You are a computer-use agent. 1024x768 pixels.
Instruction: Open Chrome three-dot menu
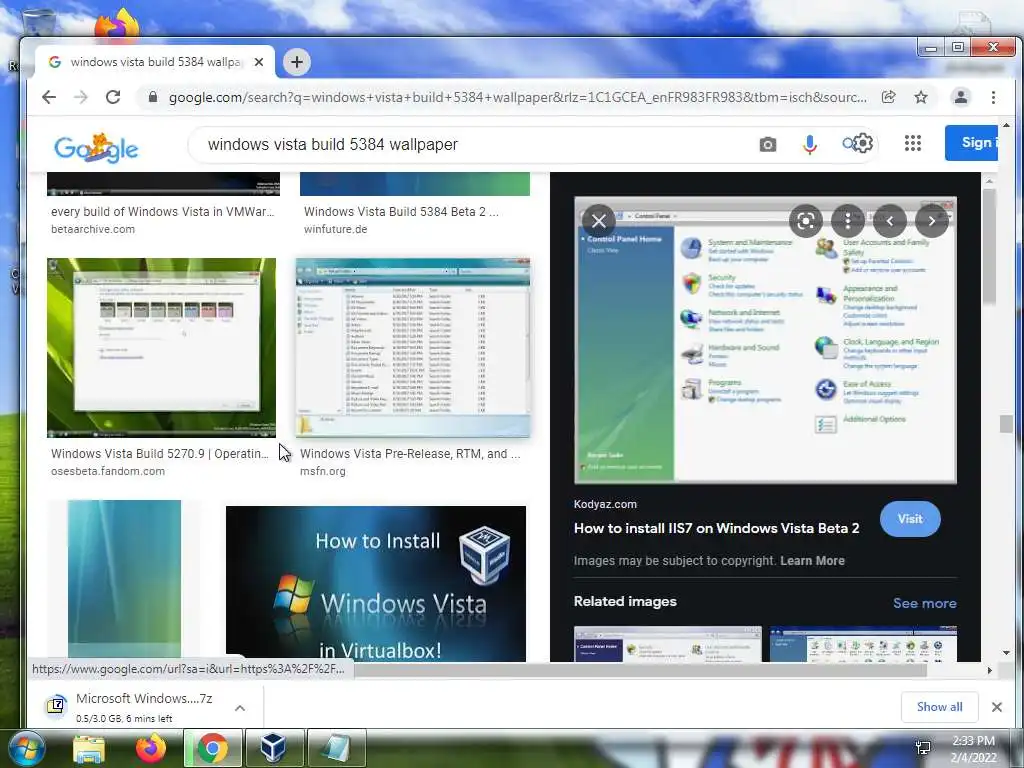[993, 97]
